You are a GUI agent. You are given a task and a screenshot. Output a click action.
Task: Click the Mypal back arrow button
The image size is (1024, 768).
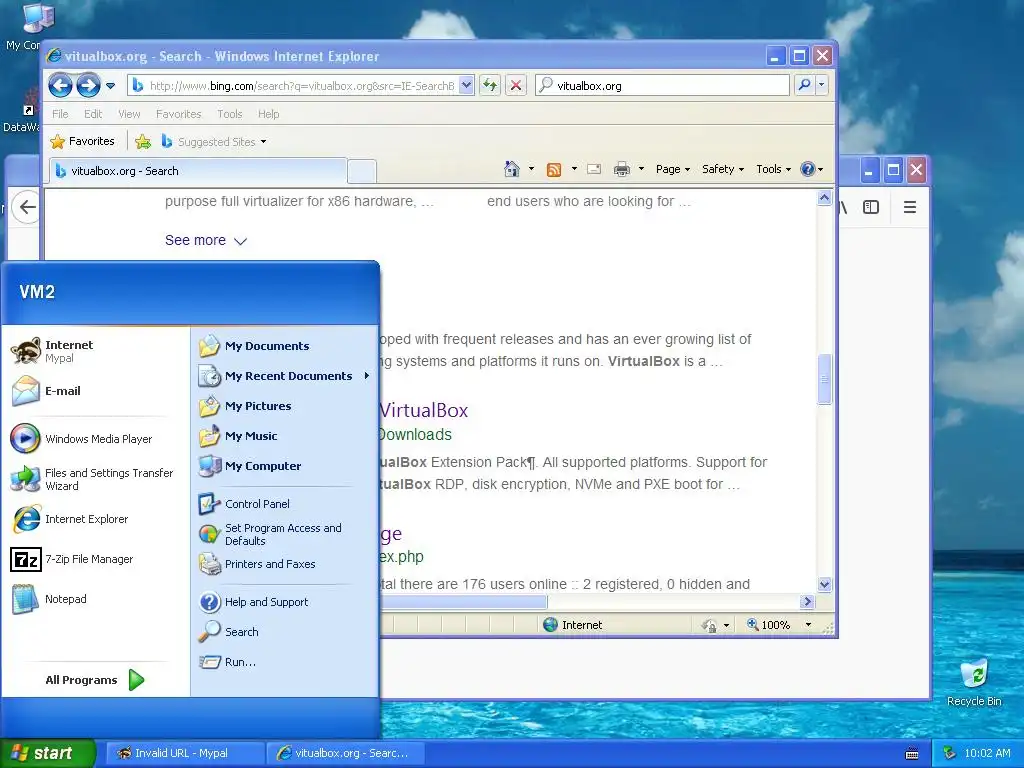(27, 208)
